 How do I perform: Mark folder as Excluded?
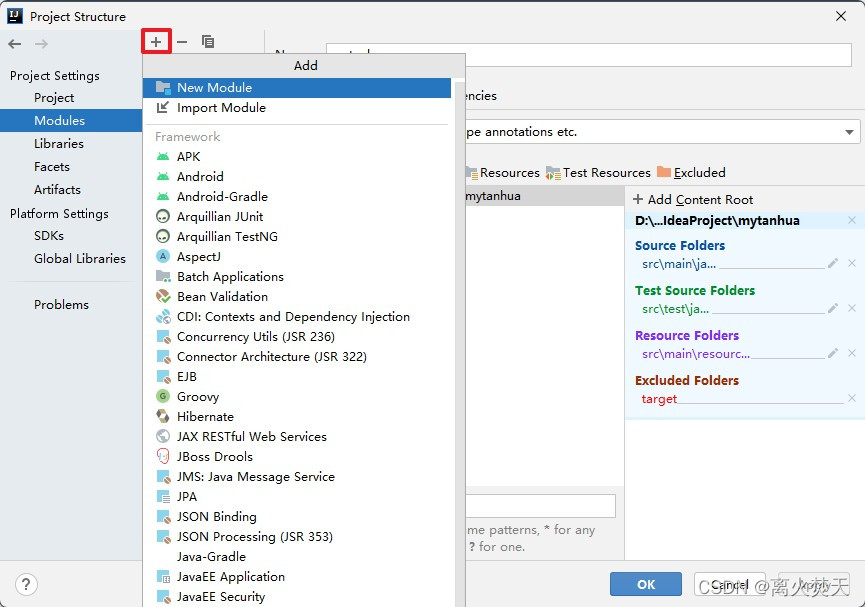(691, 173)
